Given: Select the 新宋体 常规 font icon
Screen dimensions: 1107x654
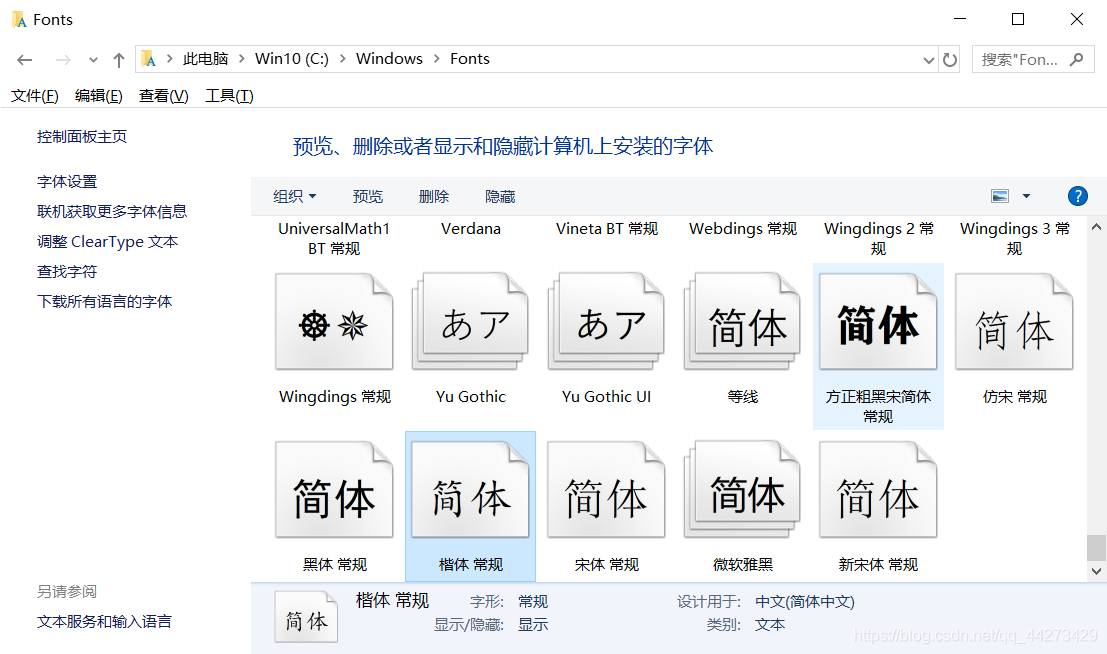Looking at the screenshot, I should tap(878, 490).
